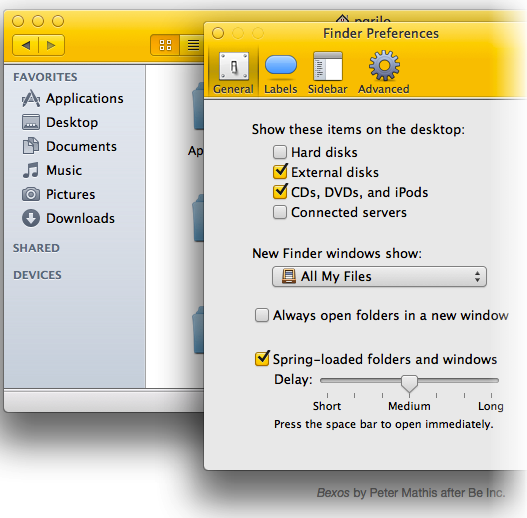Uncheck CDs, DVDs, and iPods

pyautogui.click(x=280, y=192)
